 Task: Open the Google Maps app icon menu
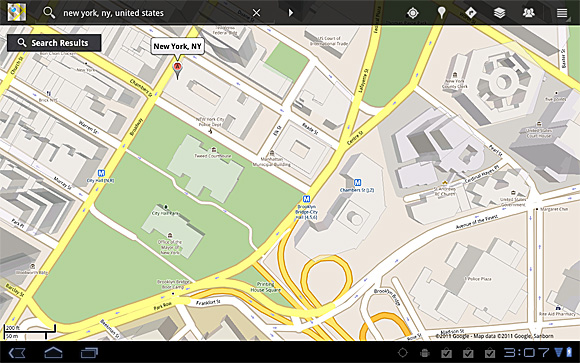pyautogui.click(x=17, y=12)
